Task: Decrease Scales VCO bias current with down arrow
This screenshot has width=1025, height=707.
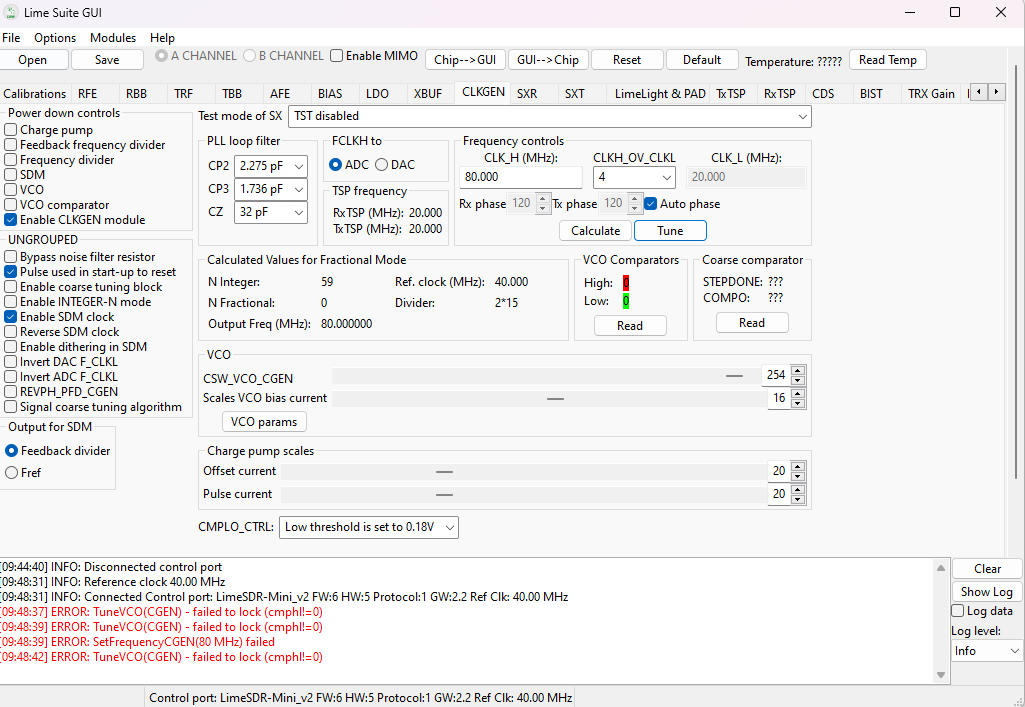Action: point(798,403)
